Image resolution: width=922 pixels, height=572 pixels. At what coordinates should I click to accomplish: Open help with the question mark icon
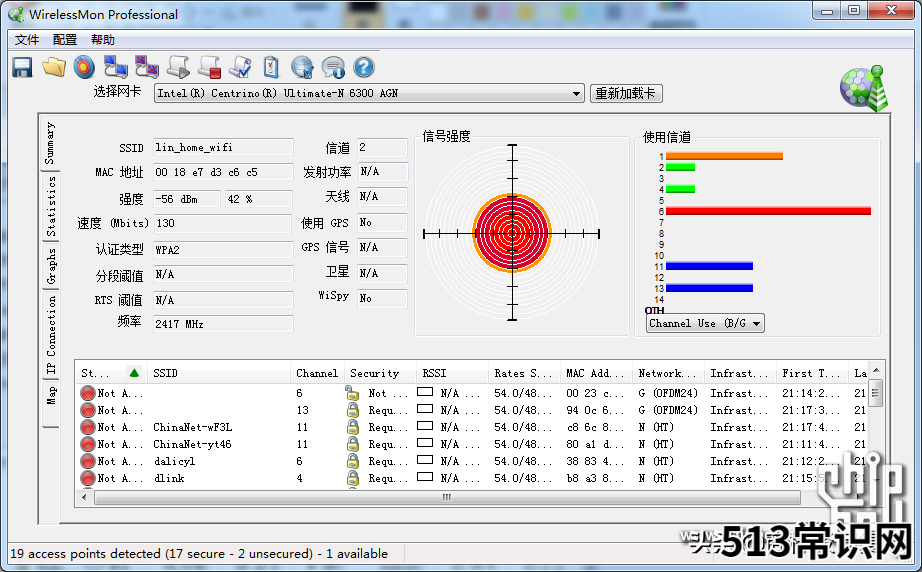click(364, 68)
